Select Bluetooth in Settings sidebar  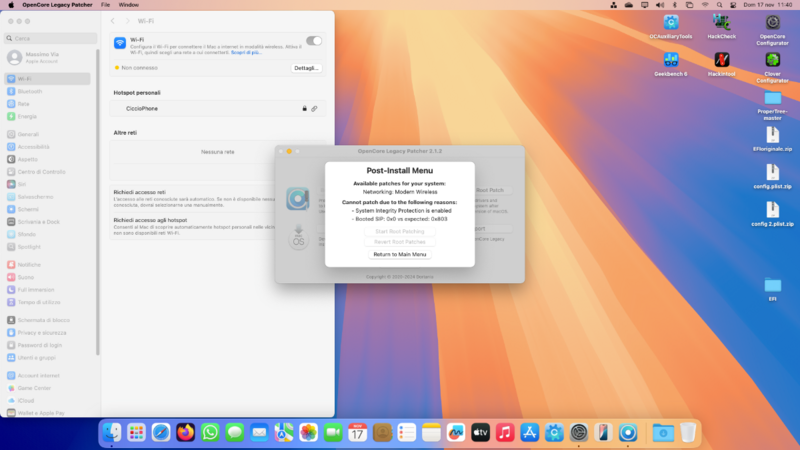47,91
